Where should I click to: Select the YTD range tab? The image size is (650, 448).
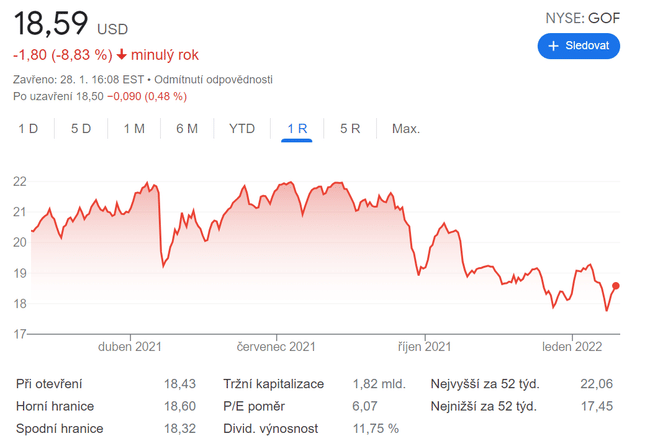[242, 129]
